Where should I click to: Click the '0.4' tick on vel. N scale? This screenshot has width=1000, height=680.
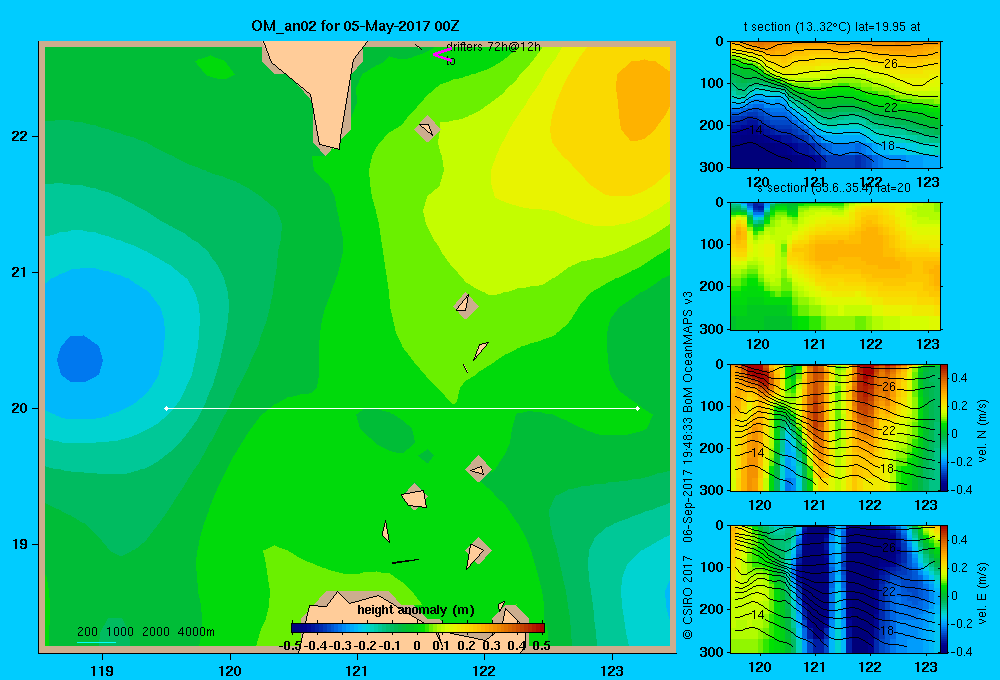tap(959, 378)
